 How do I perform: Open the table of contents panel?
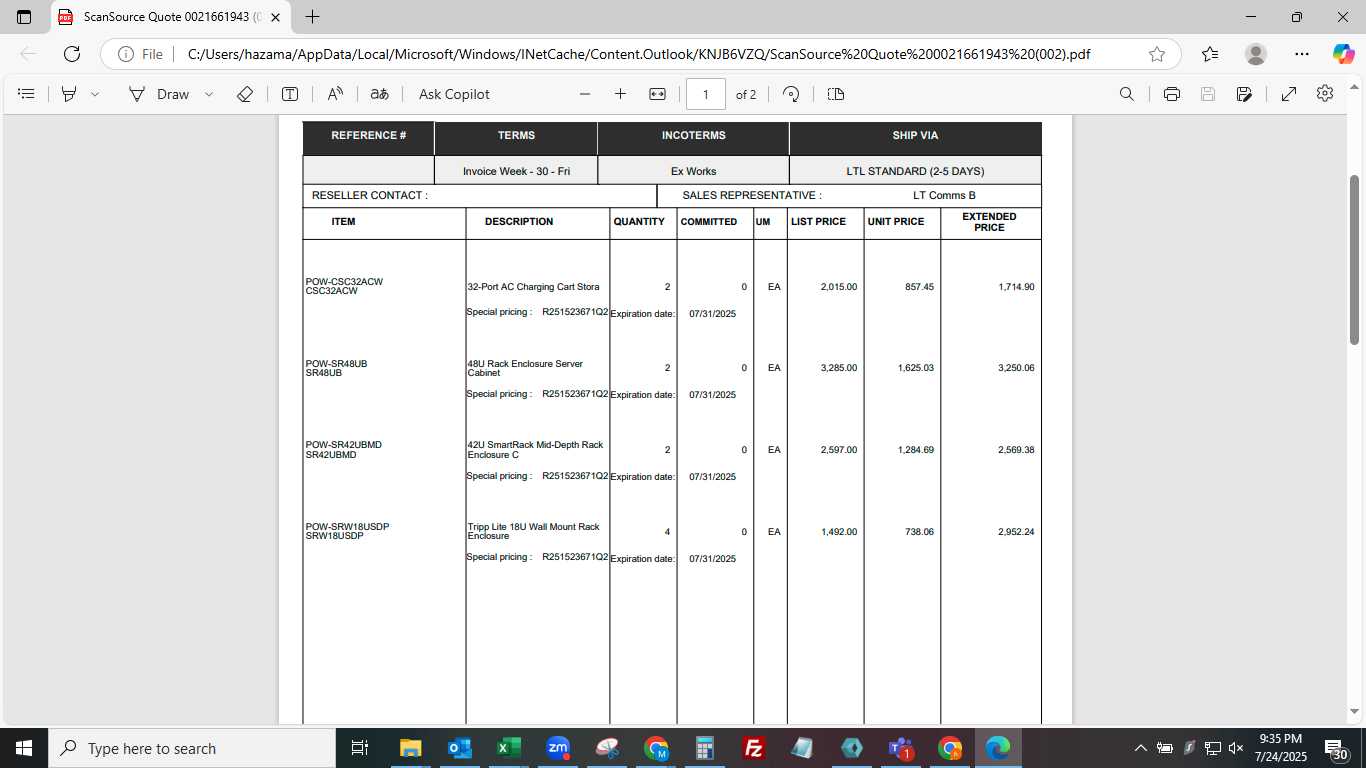(27, 94)
